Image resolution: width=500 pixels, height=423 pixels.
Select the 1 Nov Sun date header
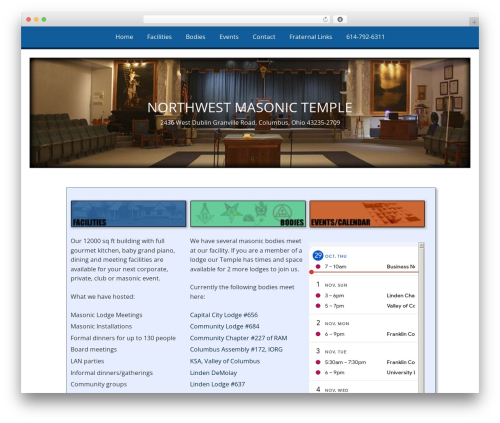(x=331, y=285)
